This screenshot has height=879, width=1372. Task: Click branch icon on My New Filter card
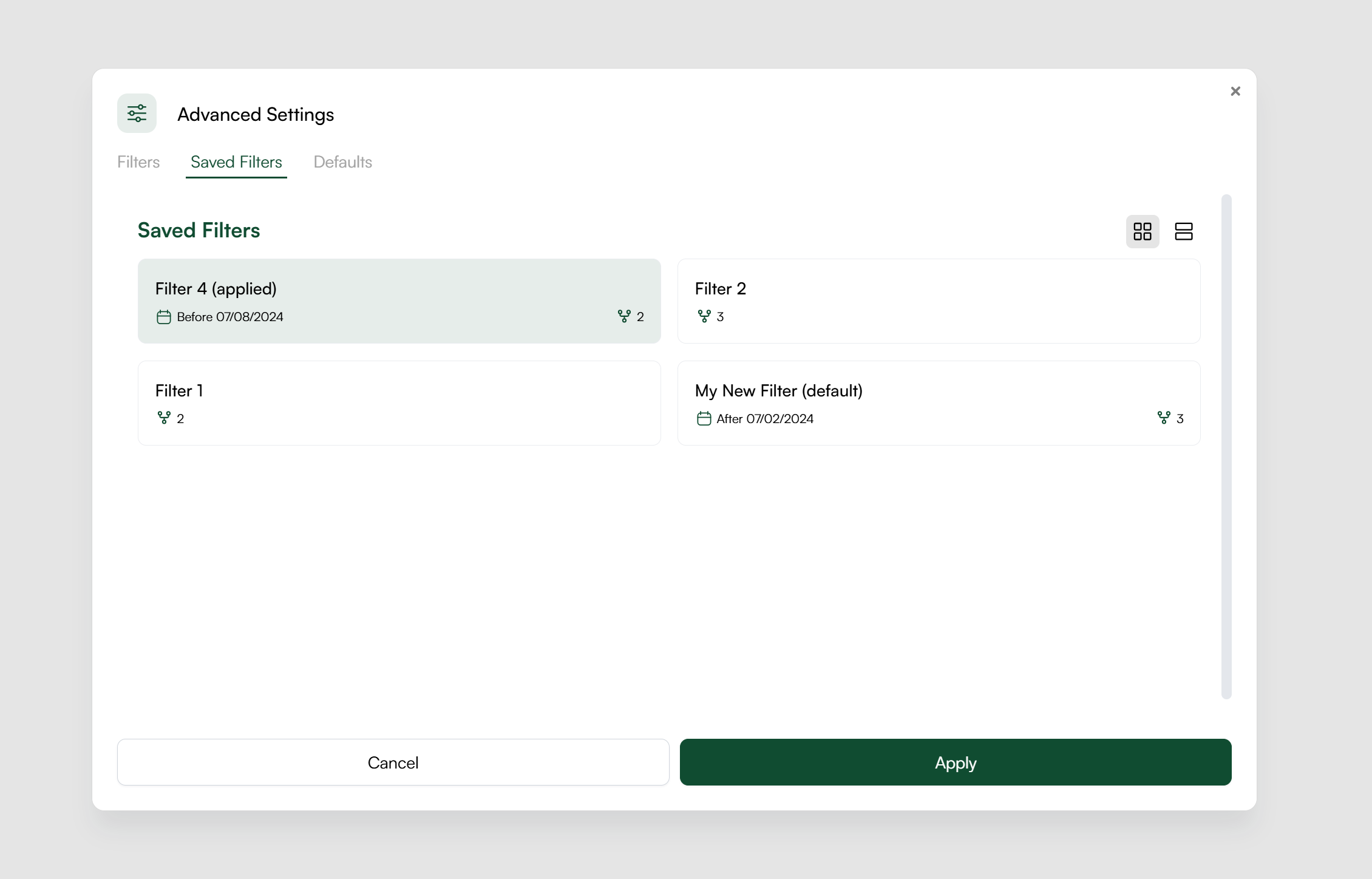coord(1163,418)
